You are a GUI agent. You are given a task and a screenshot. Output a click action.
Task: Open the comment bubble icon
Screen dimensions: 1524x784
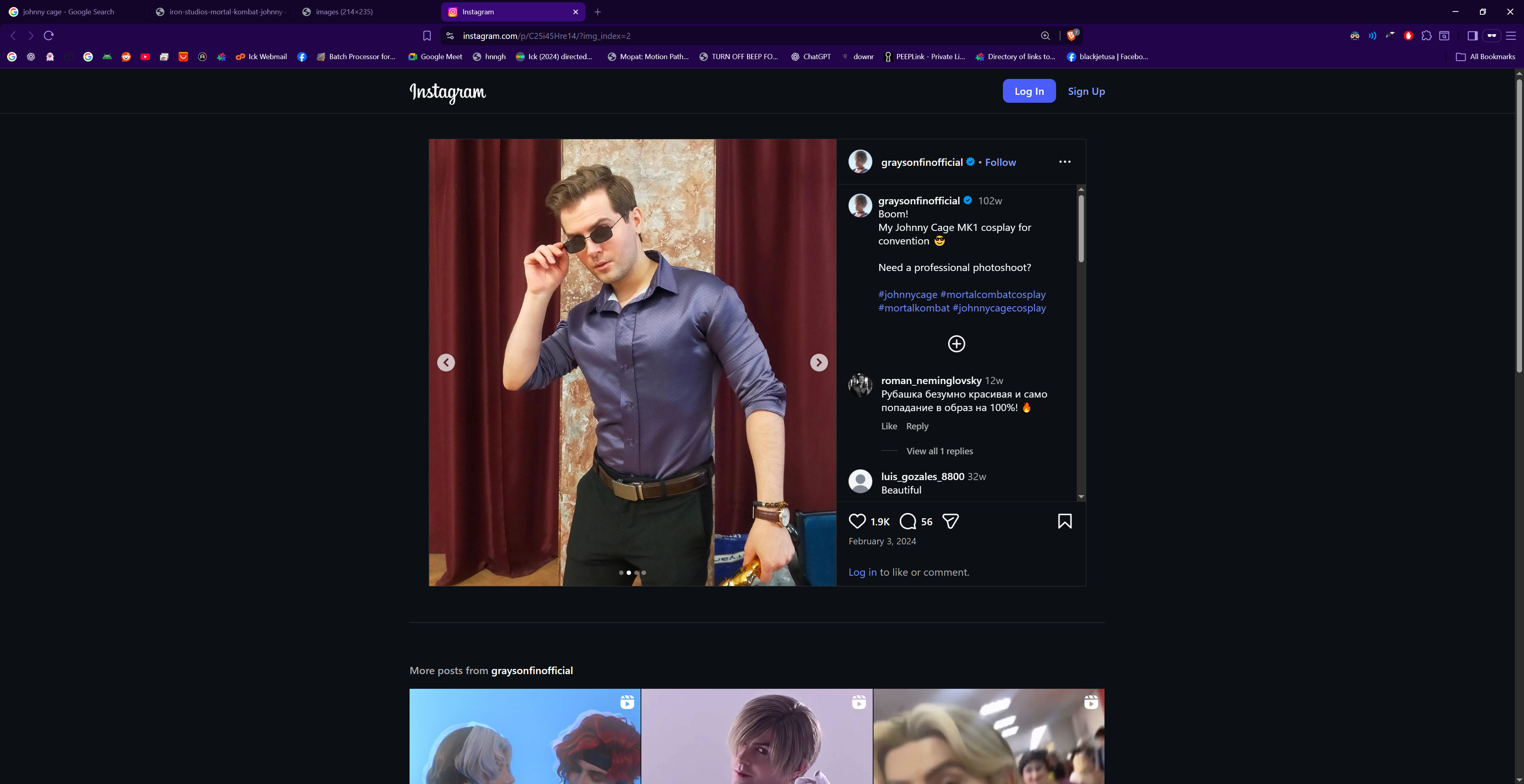tap(908, 521)
